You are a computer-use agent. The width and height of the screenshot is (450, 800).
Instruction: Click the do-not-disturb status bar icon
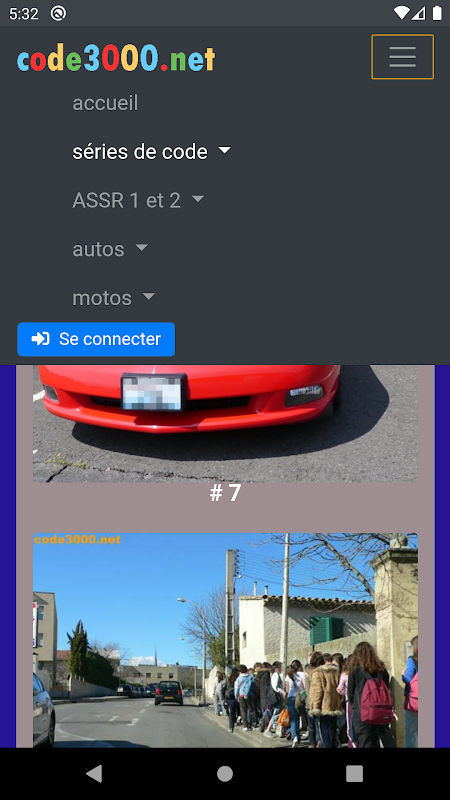(58, 13)
